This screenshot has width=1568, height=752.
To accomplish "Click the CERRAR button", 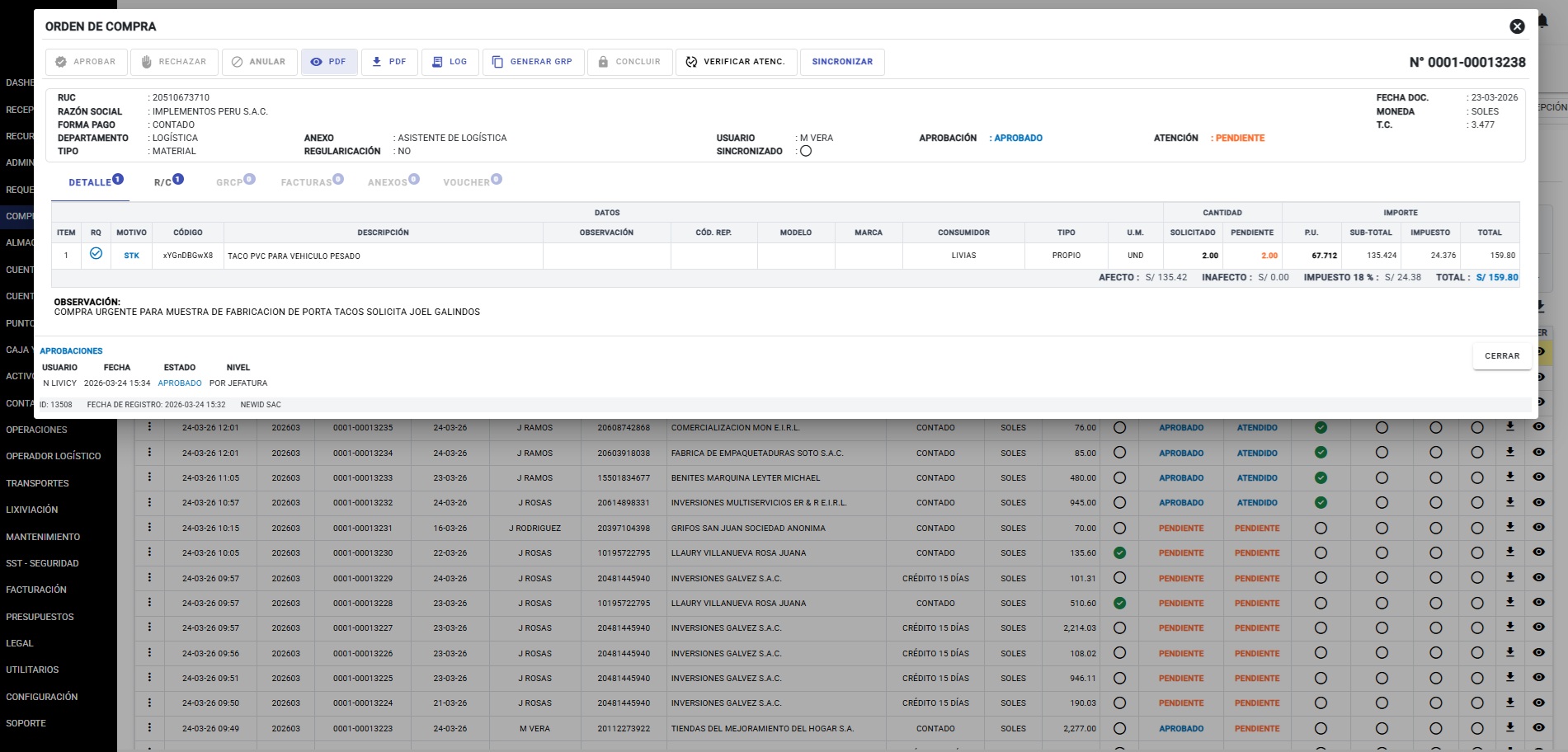I will [x=1501, y=356].
